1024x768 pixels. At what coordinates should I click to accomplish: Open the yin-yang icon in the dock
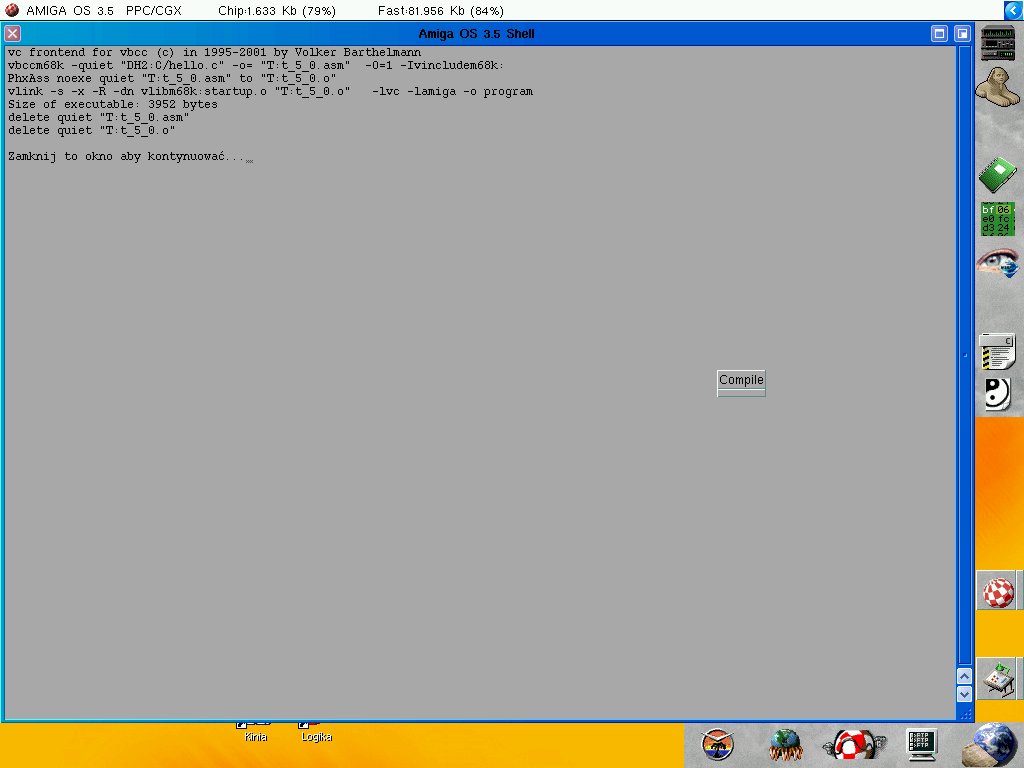(x=997, y=394)
